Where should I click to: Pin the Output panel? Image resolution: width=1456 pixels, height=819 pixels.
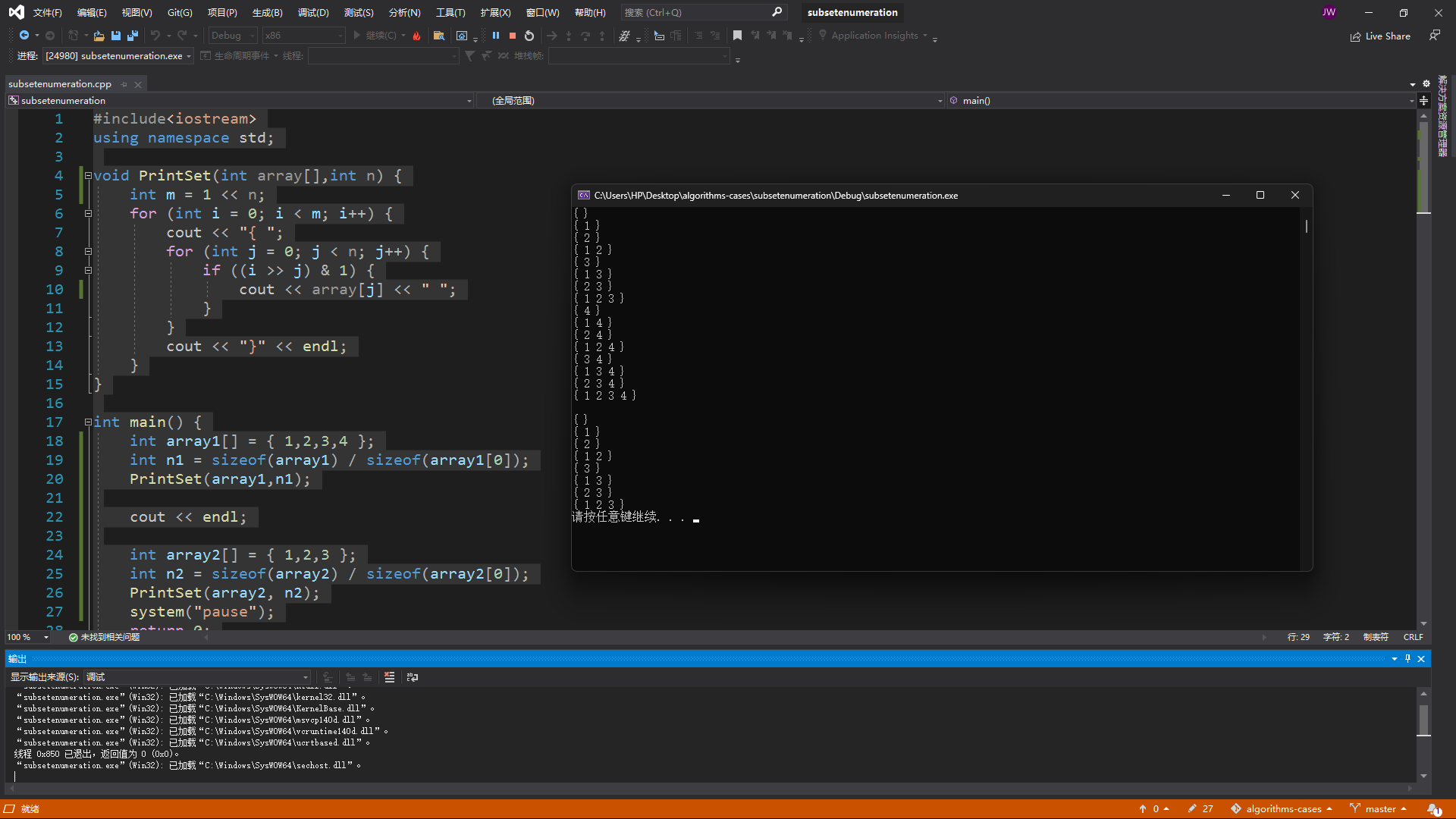1407,659
